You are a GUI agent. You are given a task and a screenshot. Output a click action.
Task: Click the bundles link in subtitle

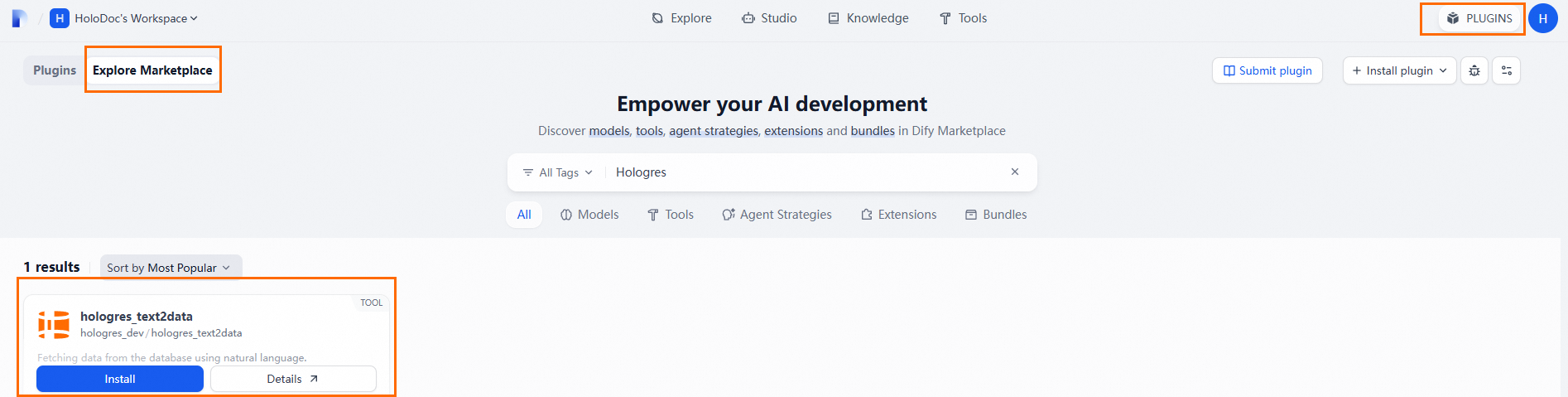tap(873, 131)
